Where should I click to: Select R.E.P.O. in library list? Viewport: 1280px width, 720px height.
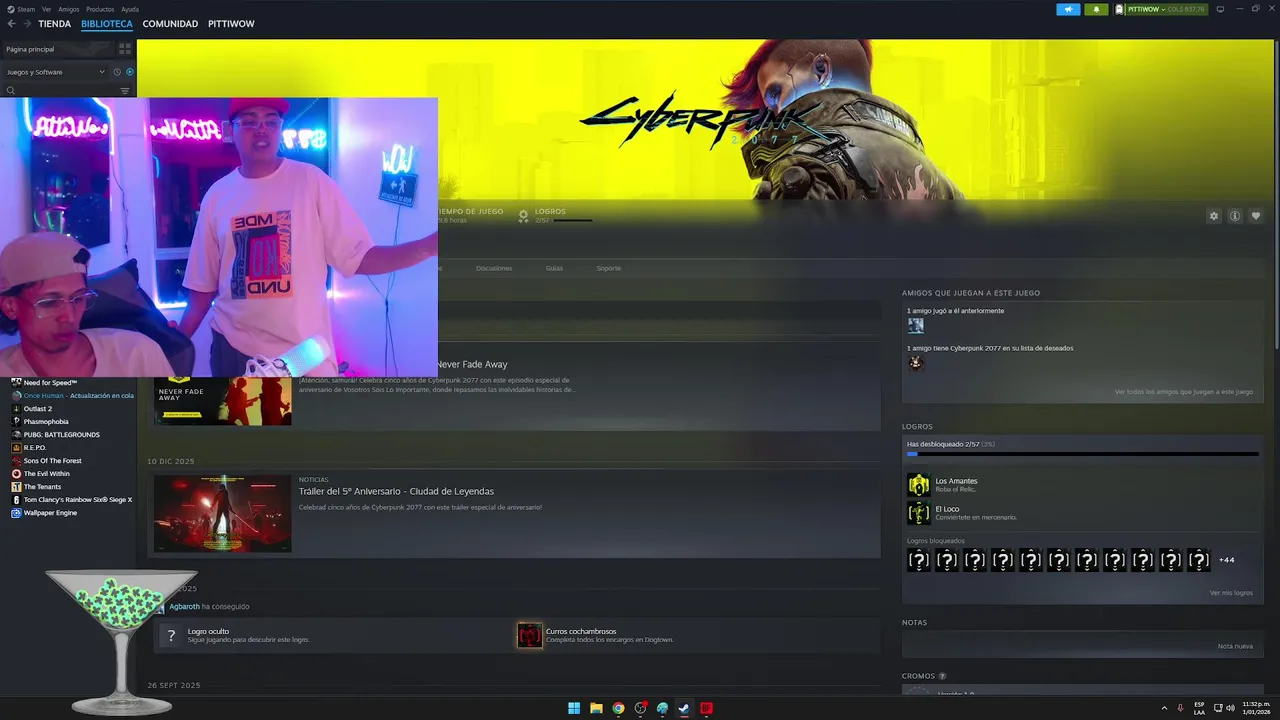point(35,448)
